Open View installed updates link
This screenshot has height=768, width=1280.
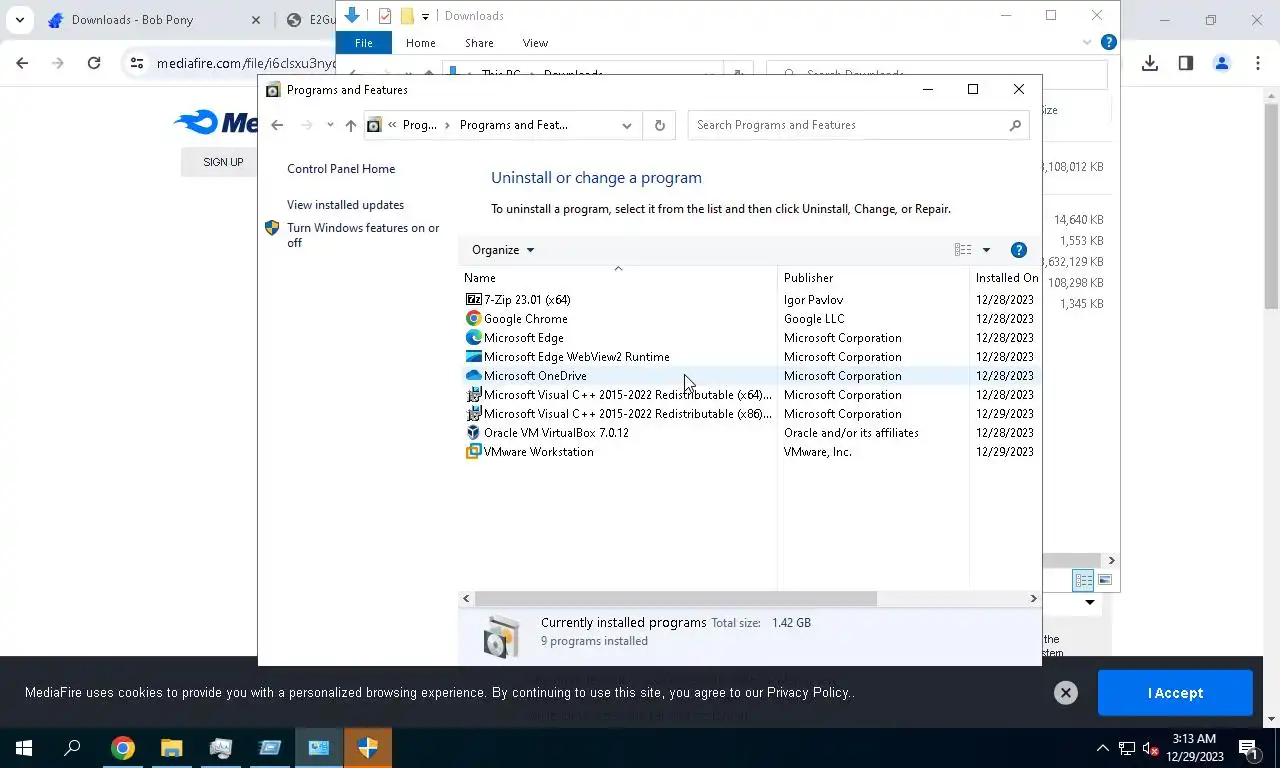(x=345, y=205)
